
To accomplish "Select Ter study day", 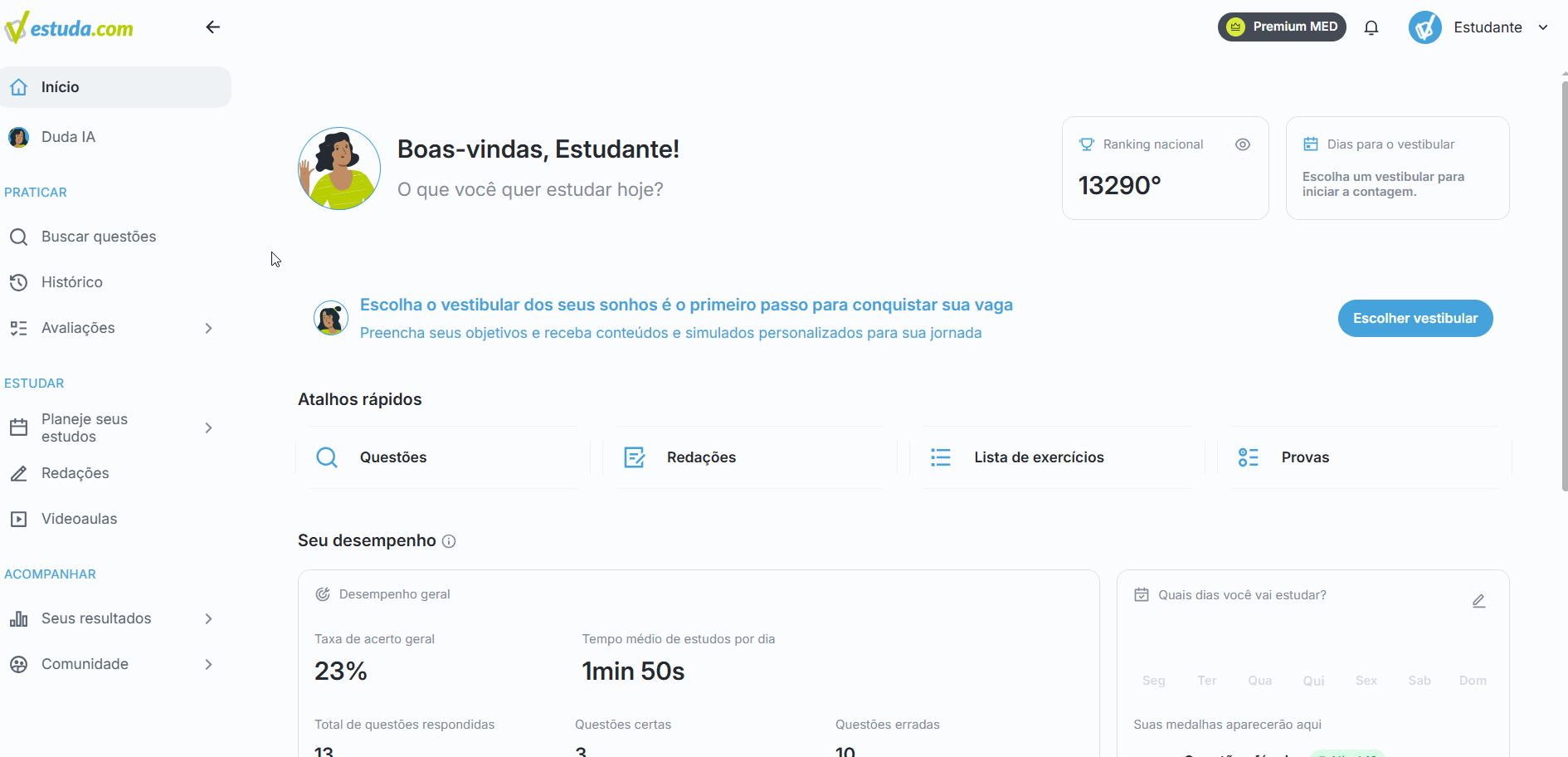I will 1207,681.
